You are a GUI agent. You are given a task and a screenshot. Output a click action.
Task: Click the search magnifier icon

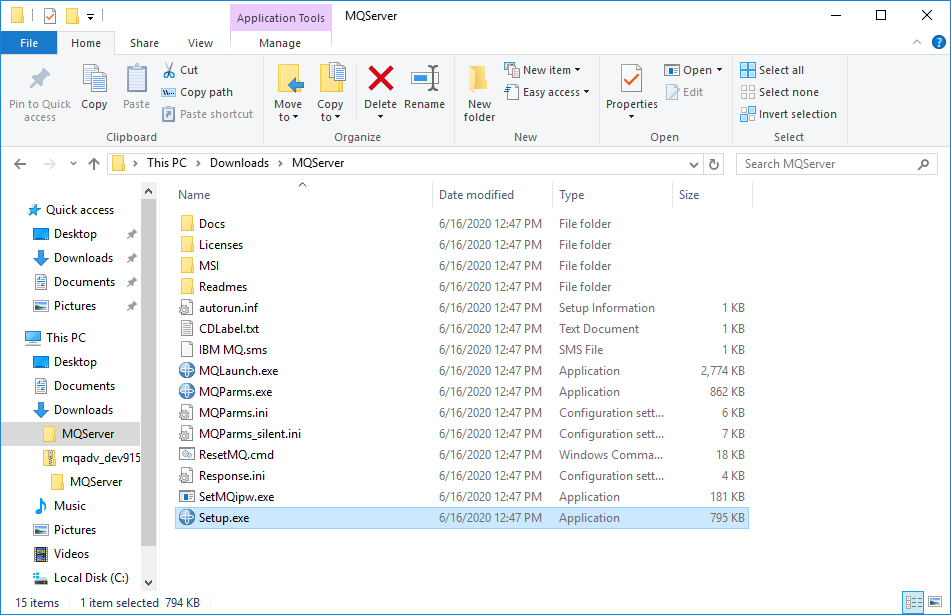[x=923, y=164]
